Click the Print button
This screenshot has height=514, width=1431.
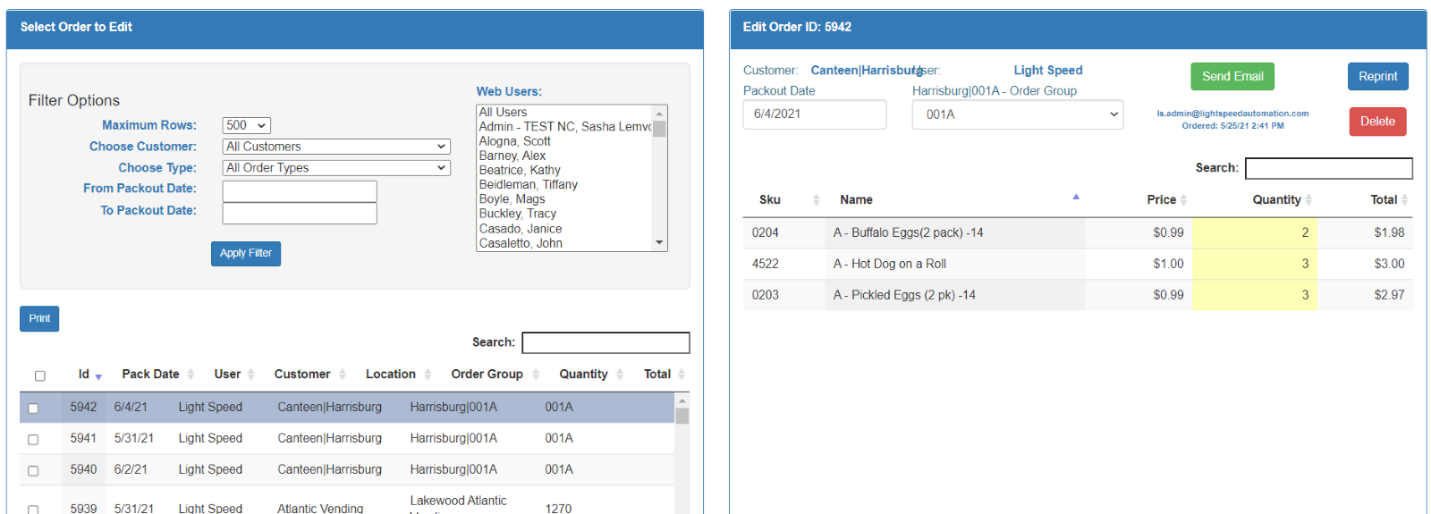pos(40,319)
